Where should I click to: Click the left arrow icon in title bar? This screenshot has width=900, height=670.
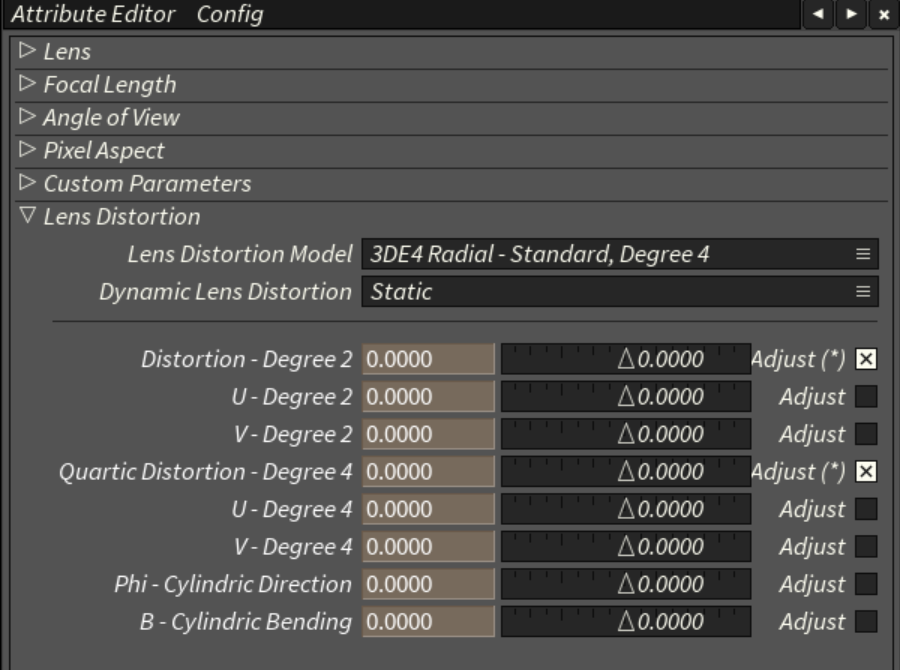[818, 14]
